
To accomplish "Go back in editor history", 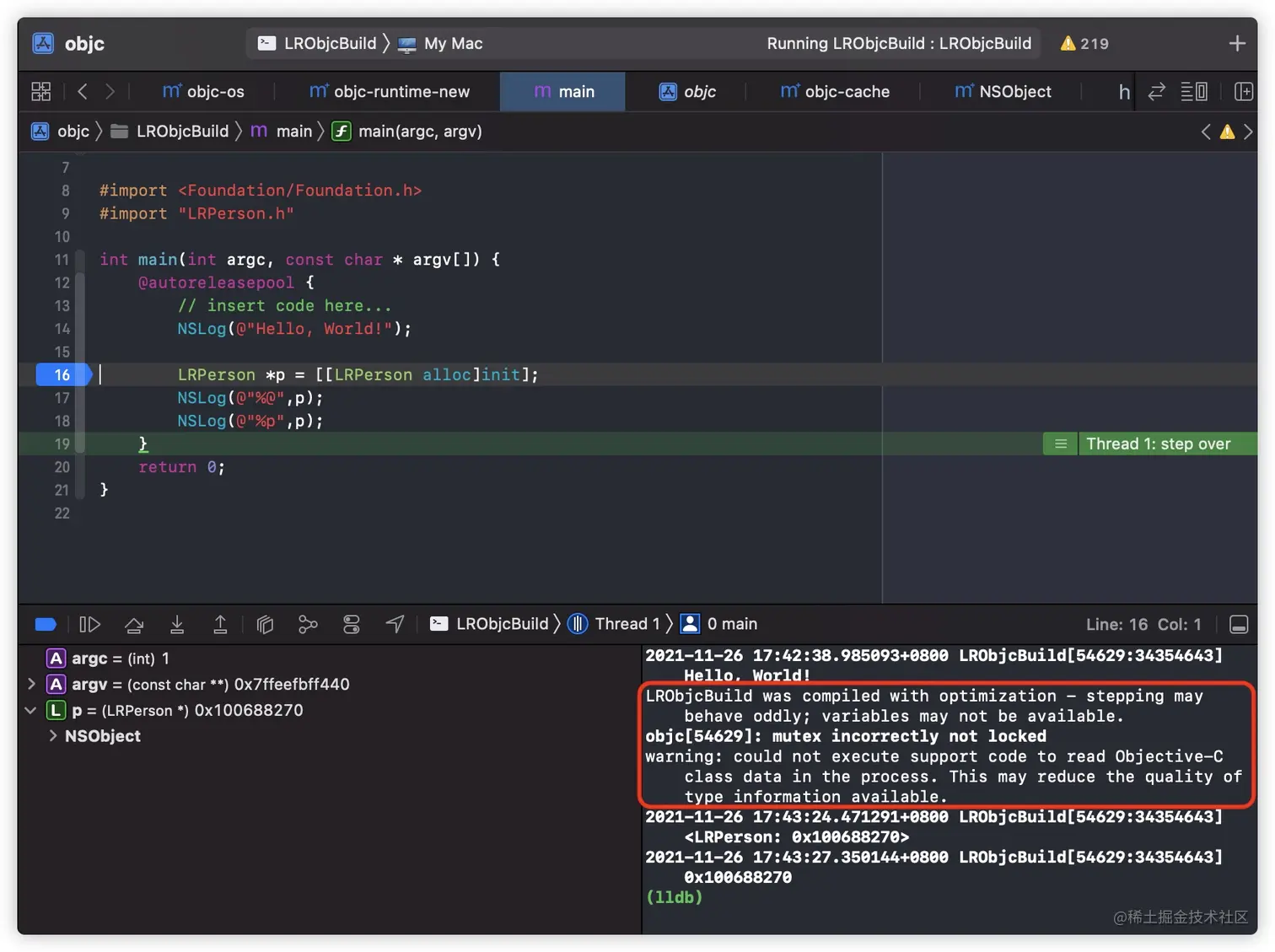I will 82,91.
